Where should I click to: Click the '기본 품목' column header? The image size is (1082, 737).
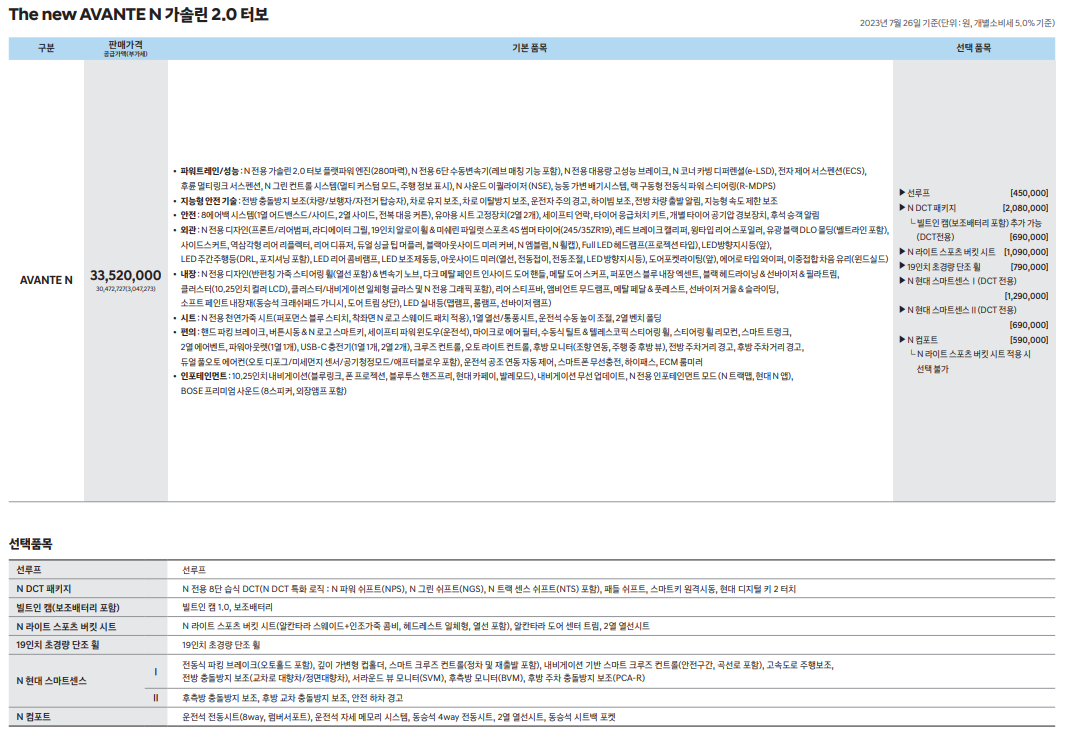pyautogui.click(x=530, y=48)
